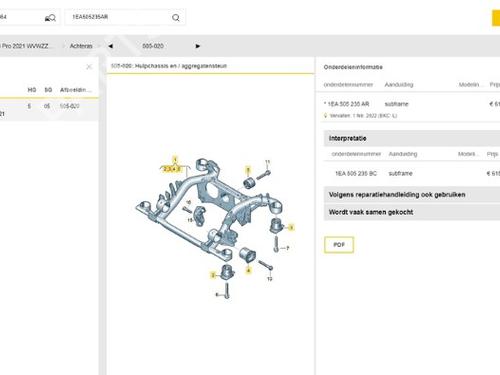
Task: Click the vehicle search icon in the first search box
Action: click(x=50, y=18)
